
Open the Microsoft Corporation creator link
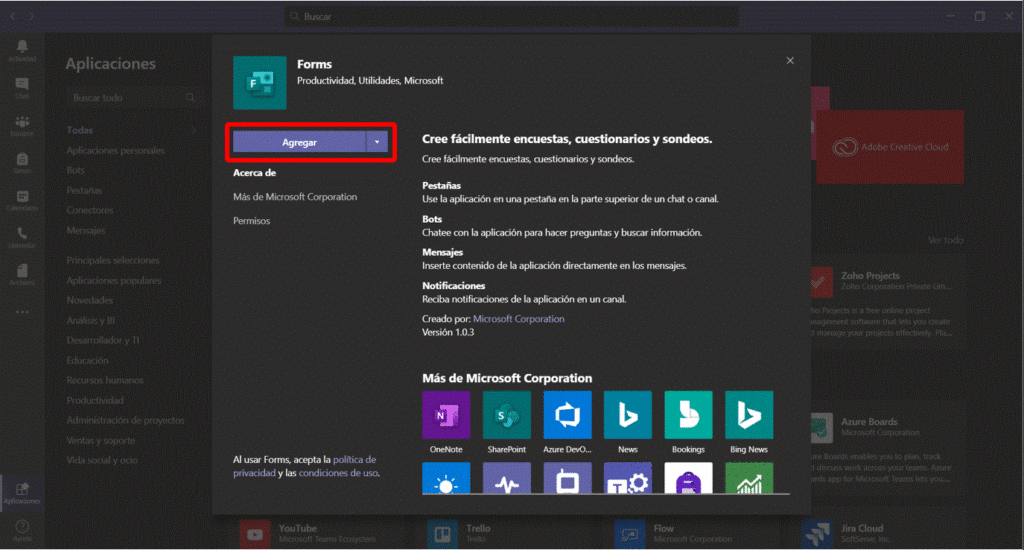[x=518, y=319]
